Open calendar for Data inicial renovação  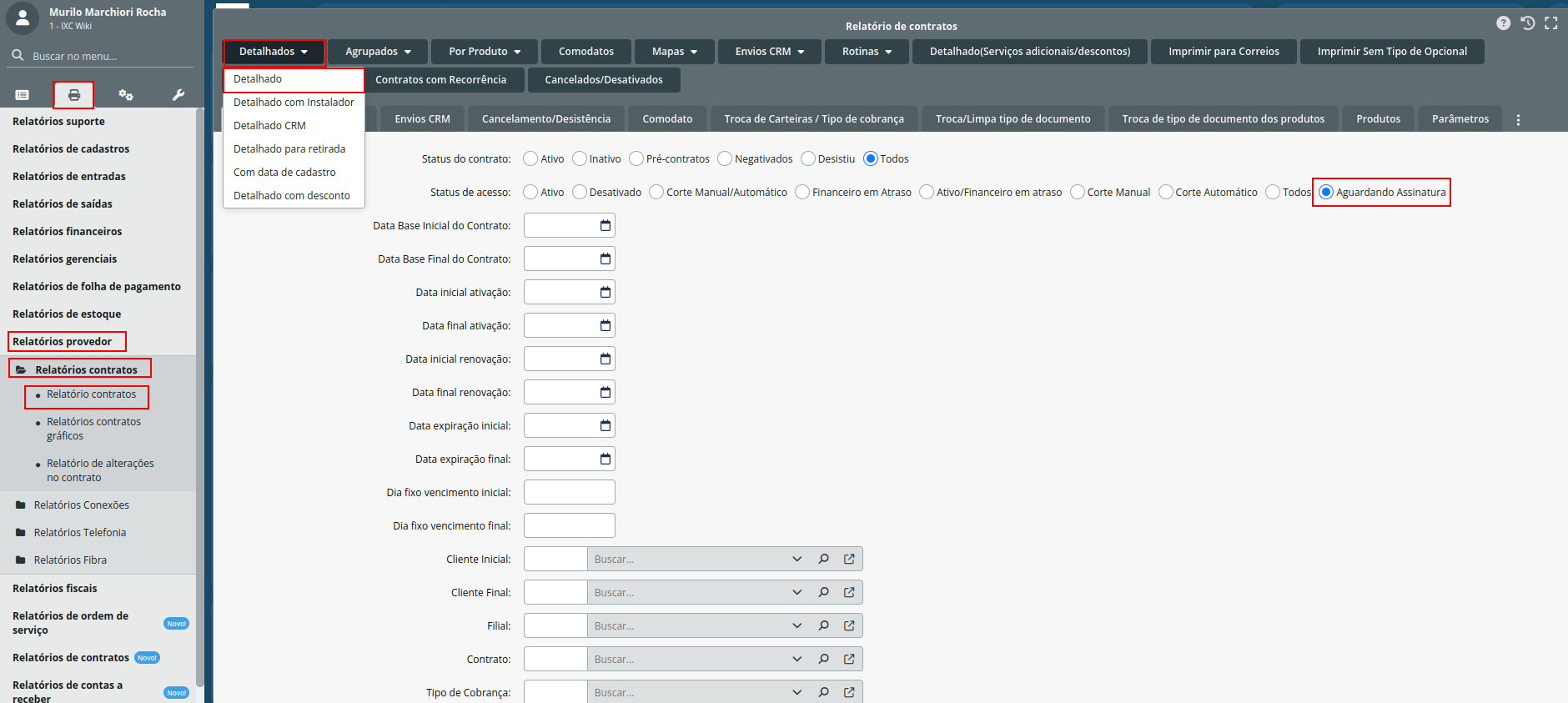[x=606, y=359]
